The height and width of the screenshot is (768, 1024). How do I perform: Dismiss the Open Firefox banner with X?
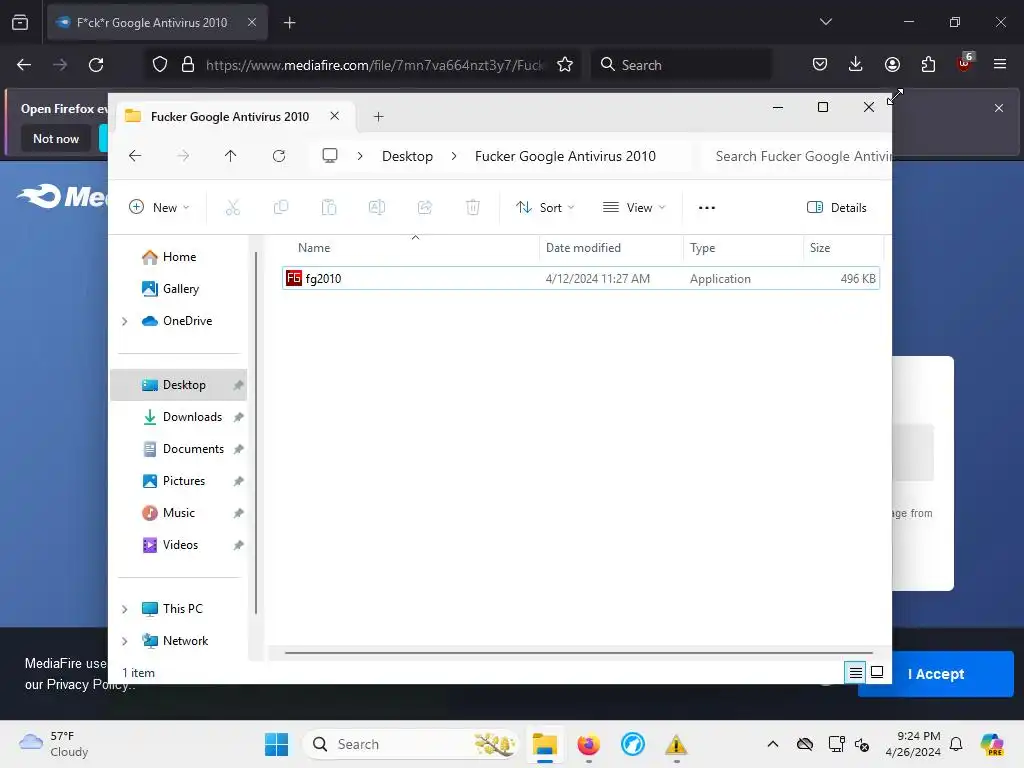(x=999, y=108)
